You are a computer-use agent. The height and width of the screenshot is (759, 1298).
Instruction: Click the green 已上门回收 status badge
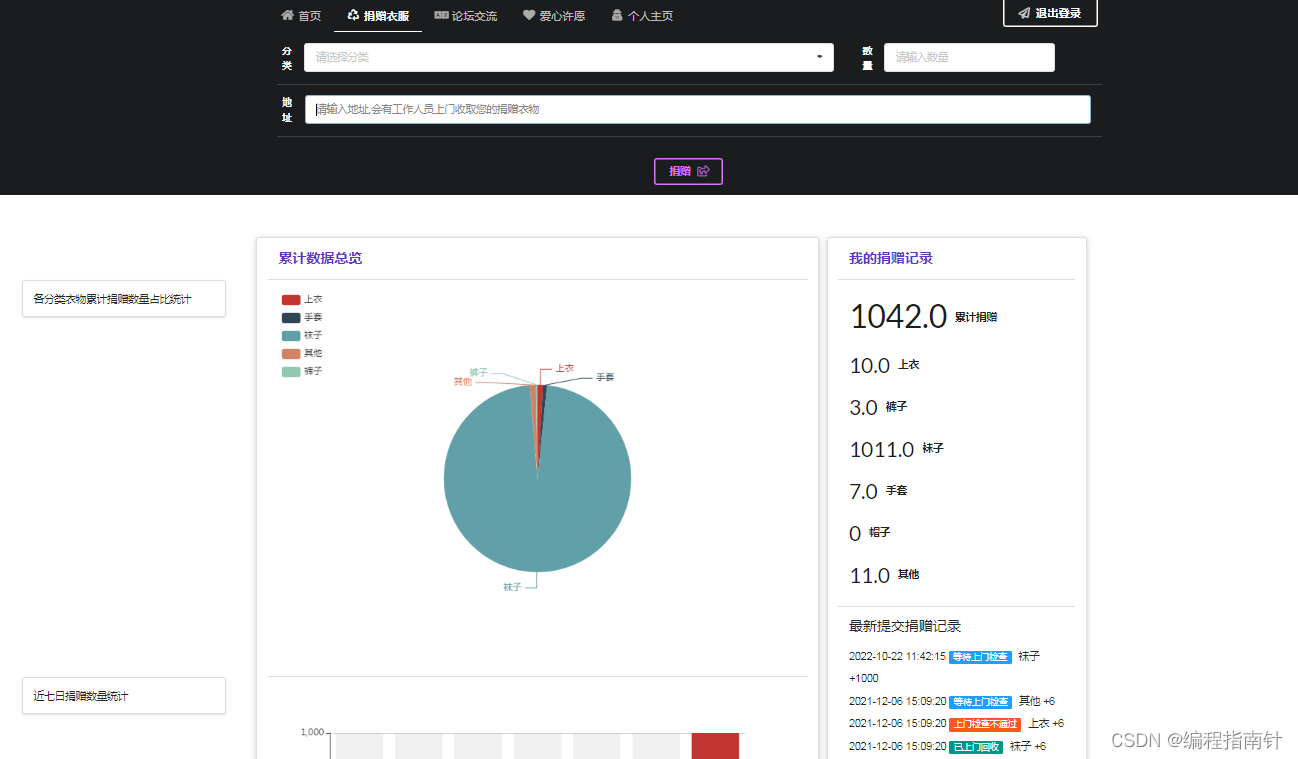tap(976, 747)
